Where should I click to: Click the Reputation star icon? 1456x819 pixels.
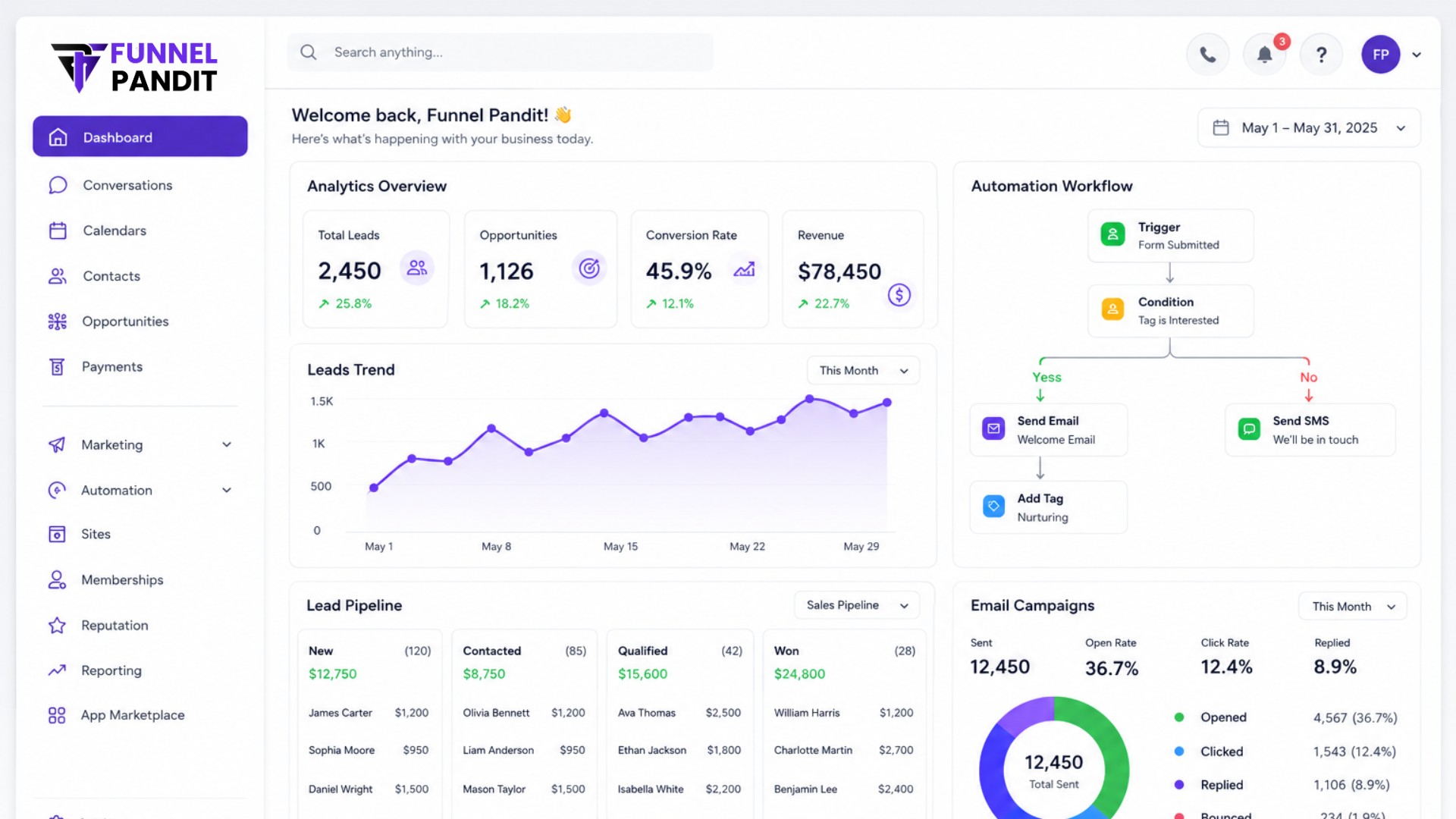57,625
